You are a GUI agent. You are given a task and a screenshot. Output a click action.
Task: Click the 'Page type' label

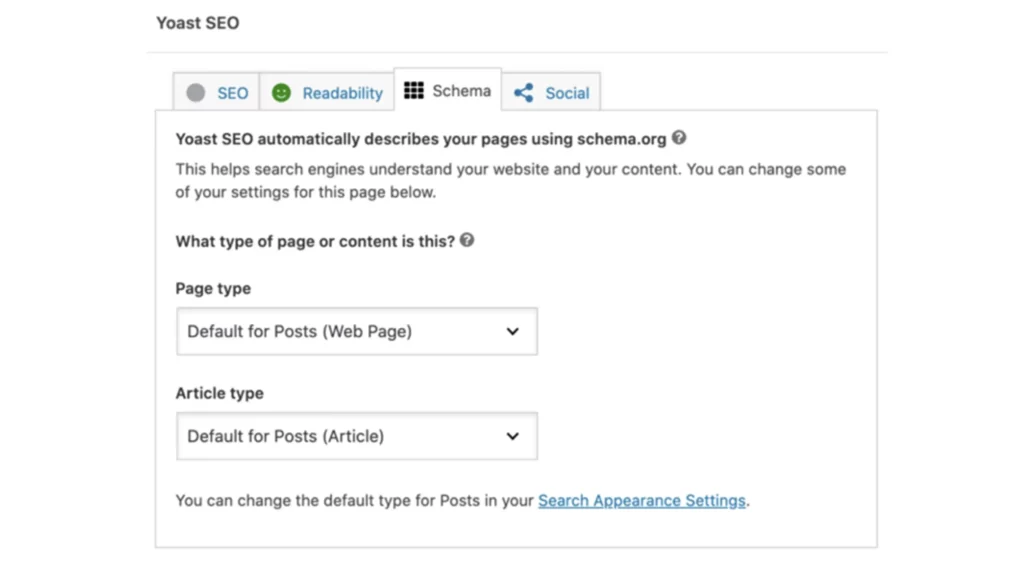tap(213, 289)
